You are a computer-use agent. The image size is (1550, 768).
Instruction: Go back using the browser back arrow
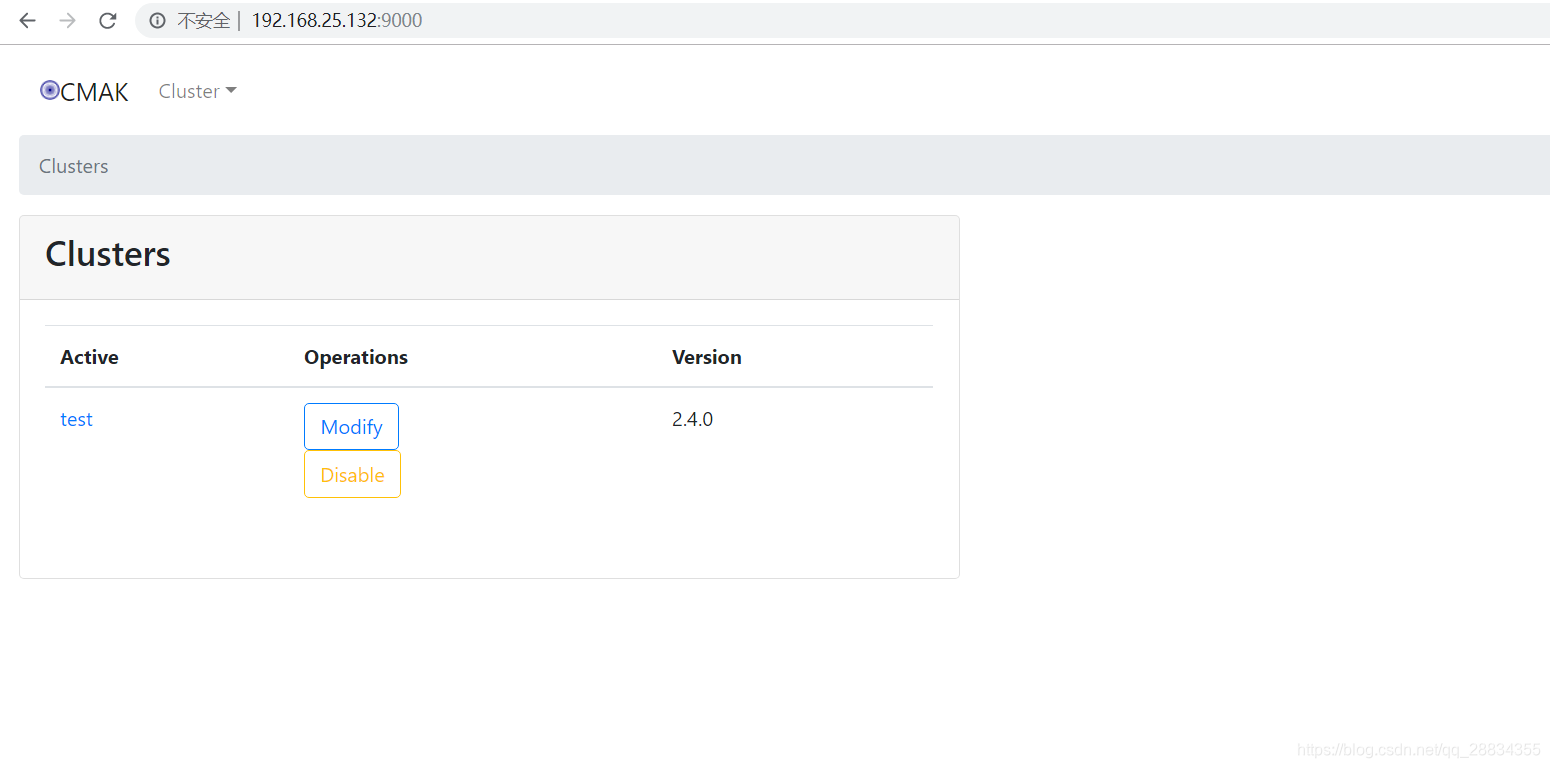[27, 21]
